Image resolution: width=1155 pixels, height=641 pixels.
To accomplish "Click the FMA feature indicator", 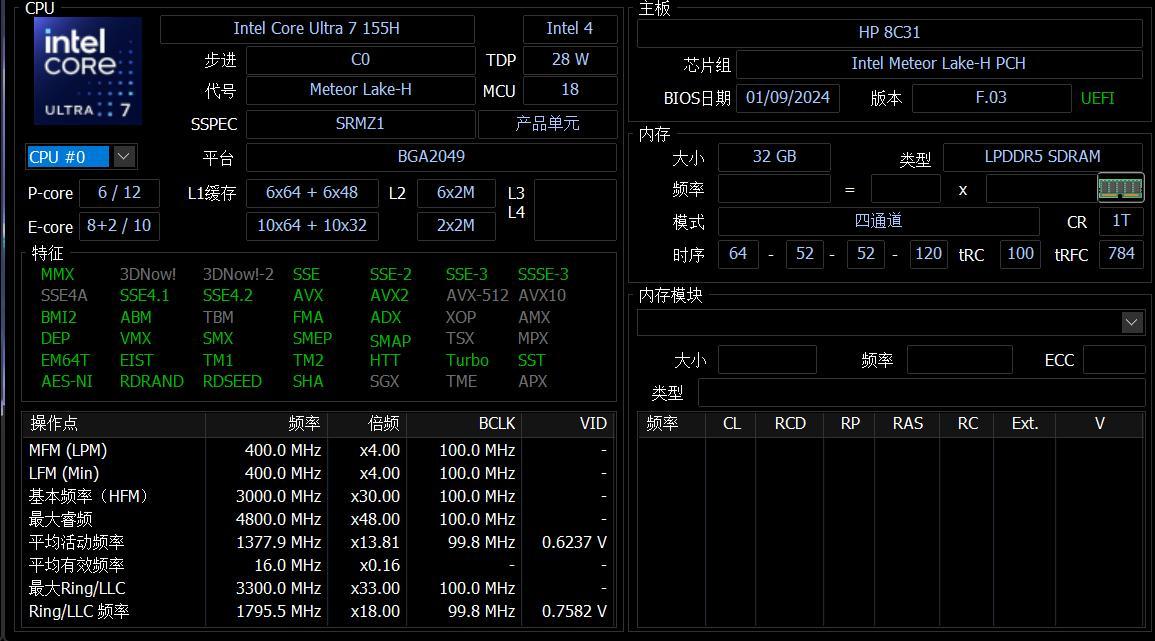I will point(307,317).
